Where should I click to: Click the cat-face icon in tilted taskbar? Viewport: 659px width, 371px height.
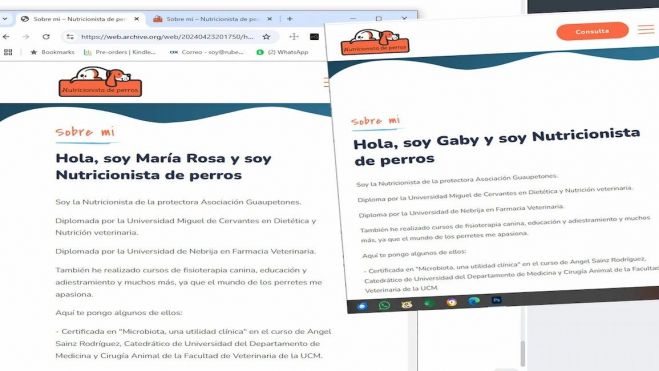pos(406,304)
